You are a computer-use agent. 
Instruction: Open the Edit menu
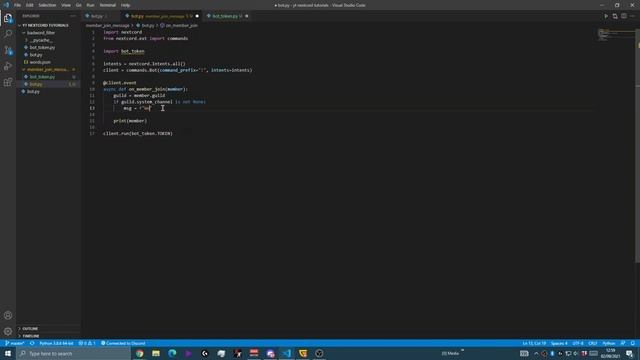pyautogui.click(x=30, y=5)
